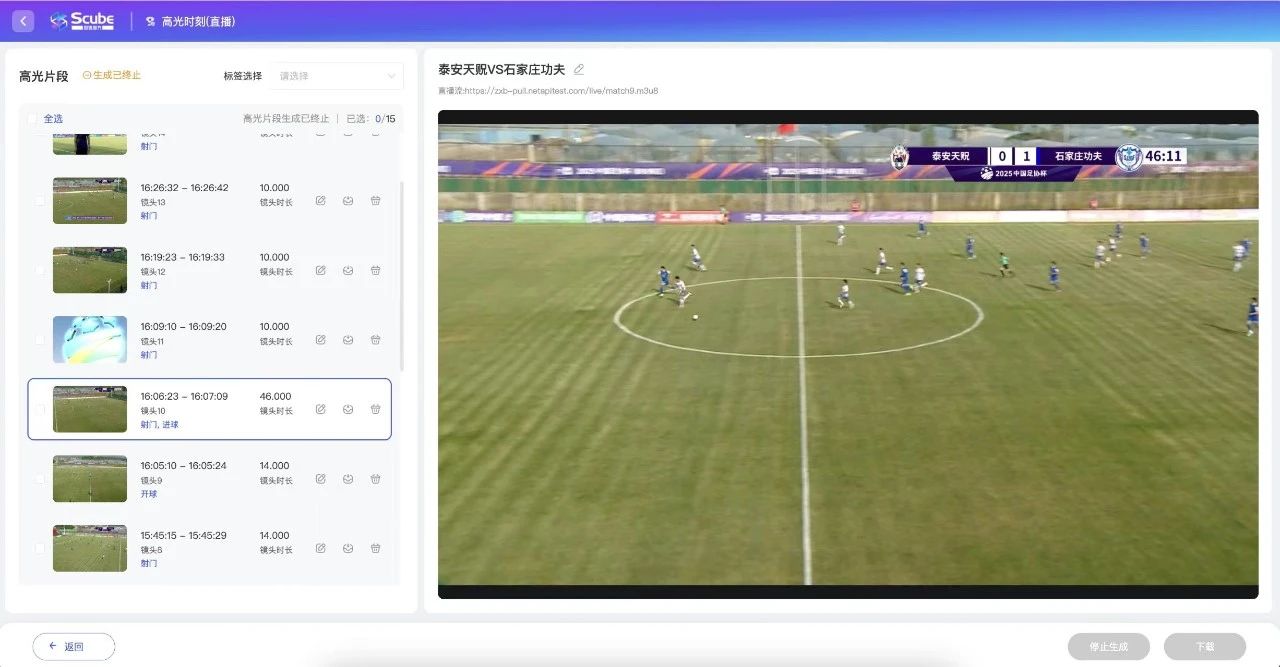
Task: Edit the match title with pencil icon
Action: tap(579, 69)
